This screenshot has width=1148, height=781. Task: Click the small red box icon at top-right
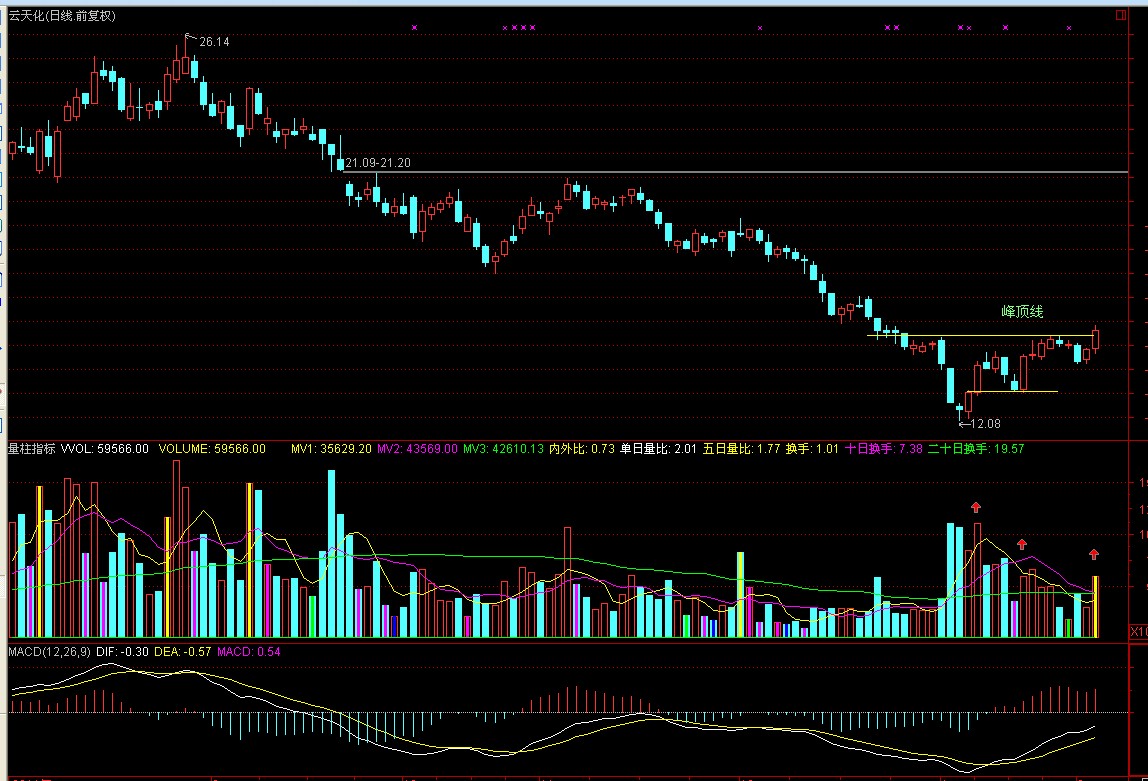click(x=1119, y=14)
